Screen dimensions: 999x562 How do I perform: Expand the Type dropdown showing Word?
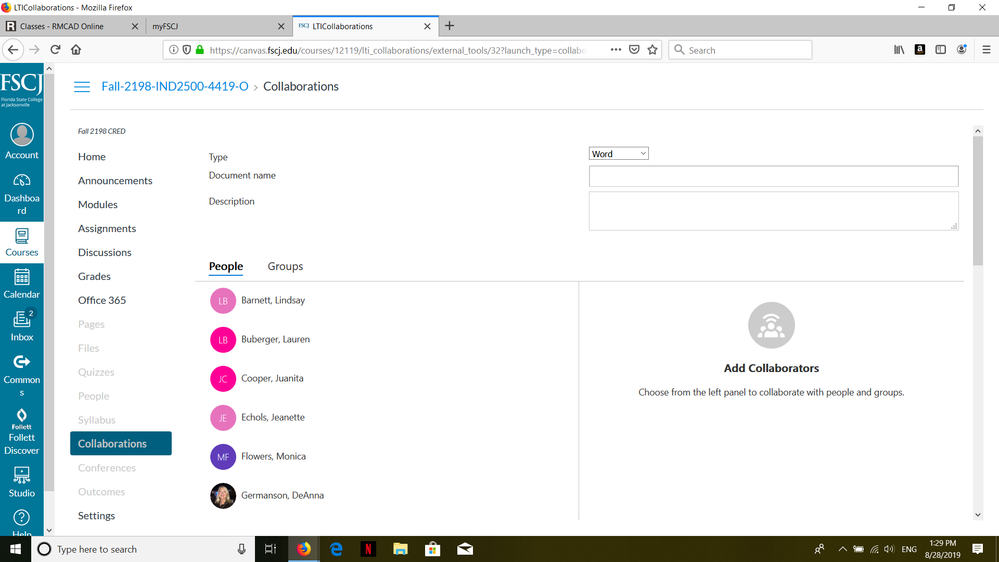618,154
